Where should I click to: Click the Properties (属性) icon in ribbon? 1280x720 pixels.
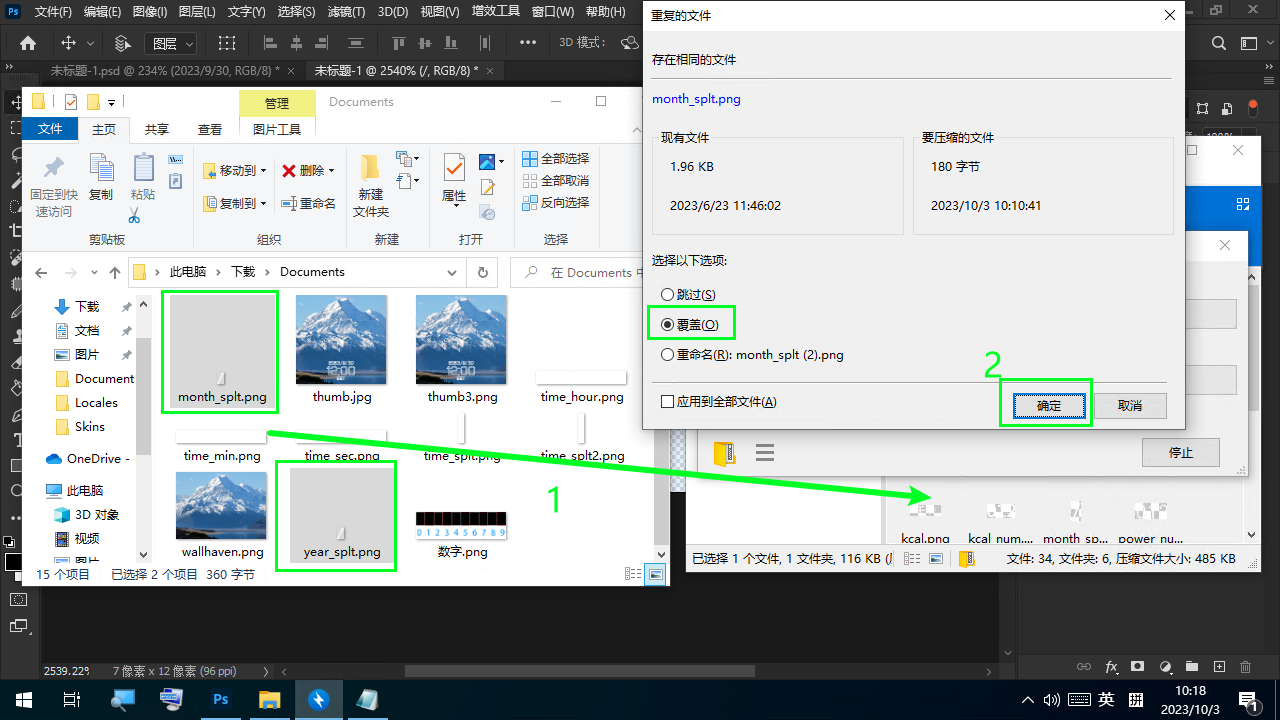[454, 178]
